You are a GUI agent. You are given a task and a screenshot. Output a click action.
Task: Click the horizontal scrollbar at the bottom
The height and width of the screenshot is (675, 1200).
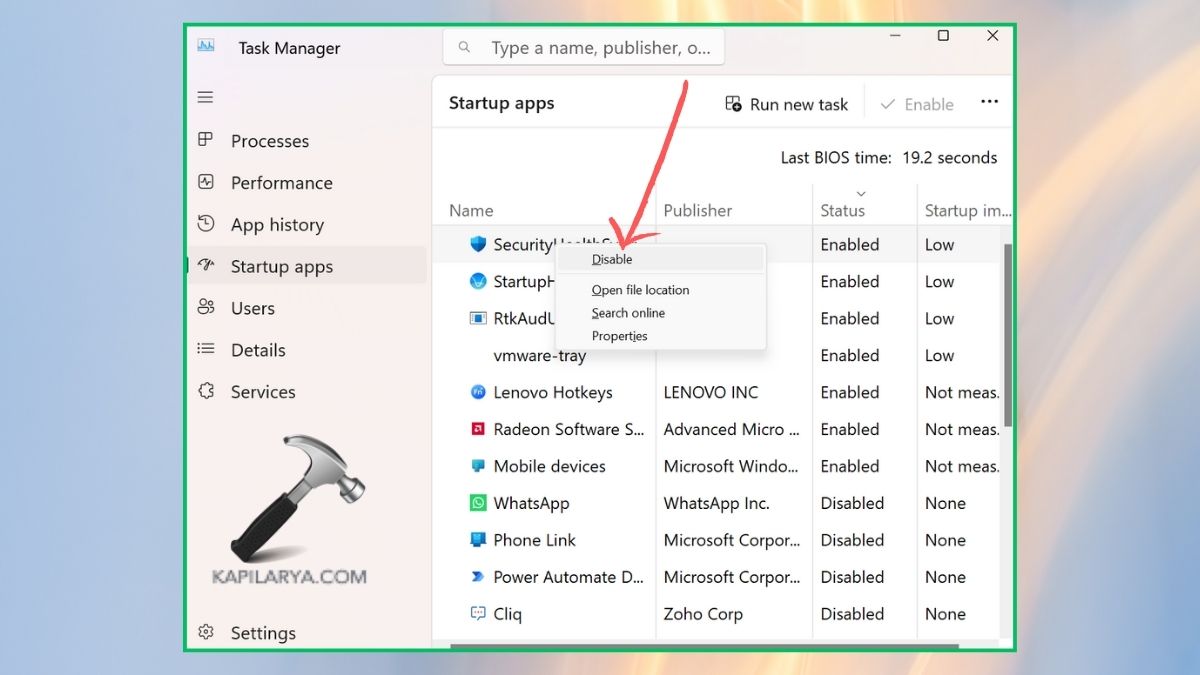point(704,646)
